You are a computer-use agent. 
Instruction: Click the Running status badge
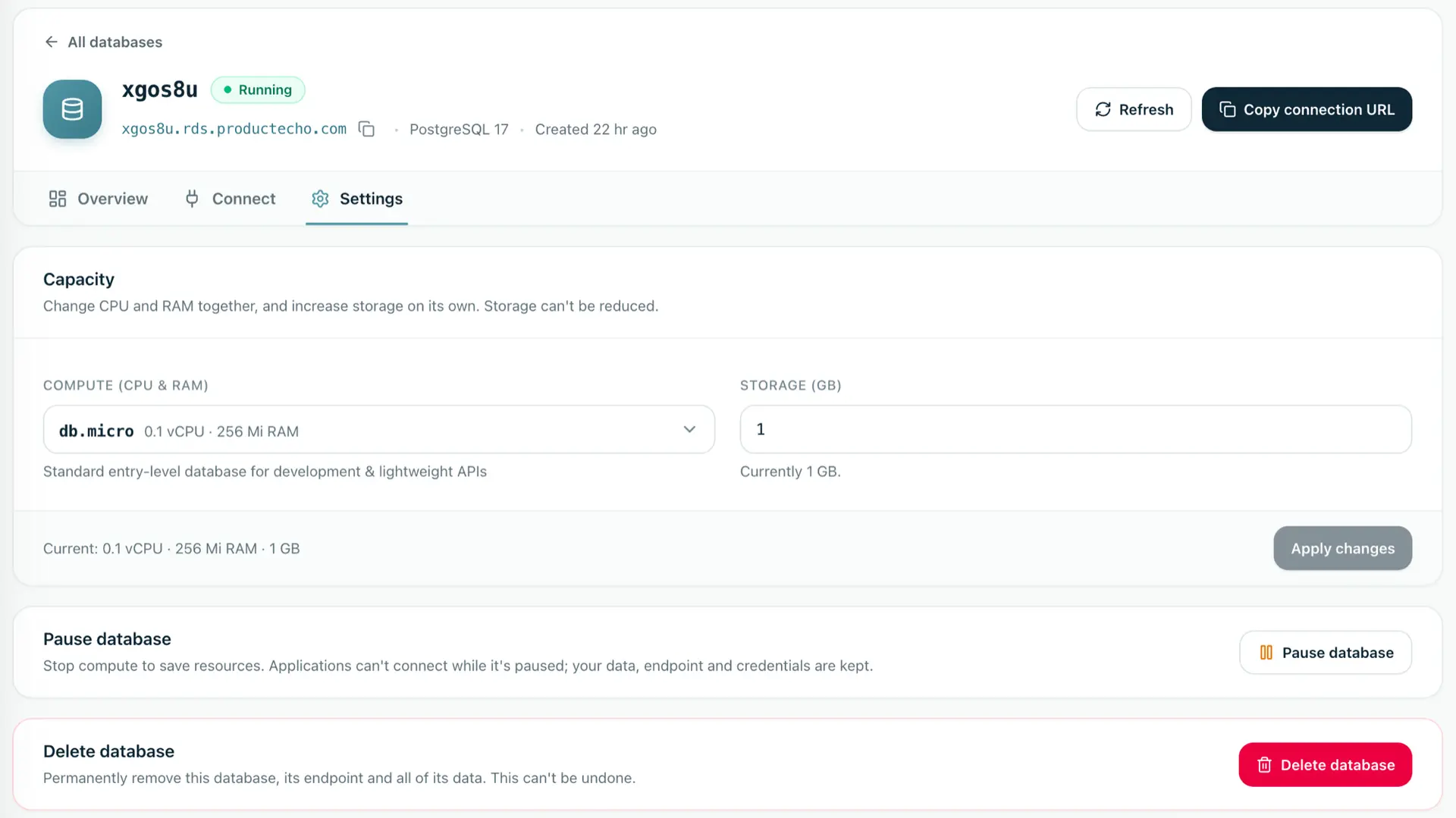[x=258, y=89]
